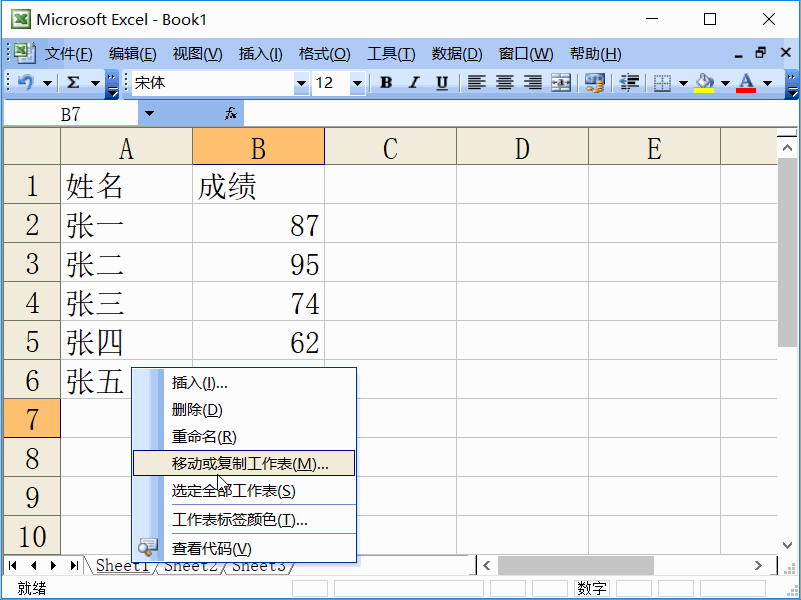Choose 插入(I)... in context menu

click(244, 382)
